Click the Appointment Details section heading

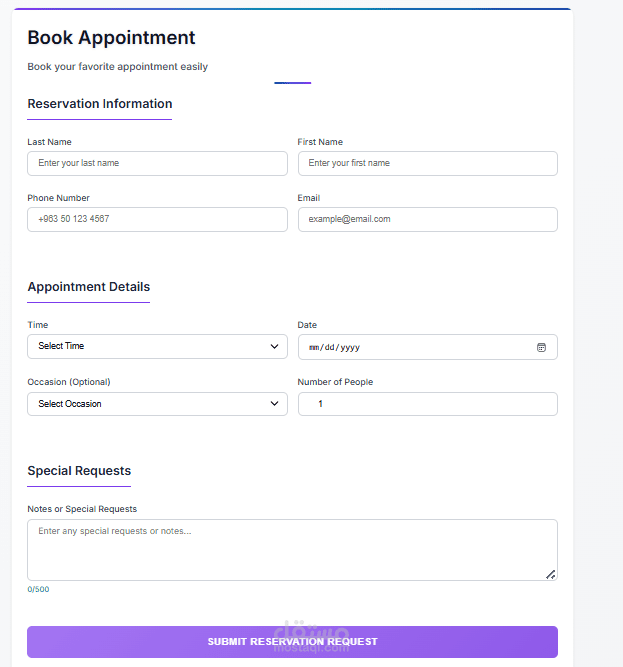[89, 287]
